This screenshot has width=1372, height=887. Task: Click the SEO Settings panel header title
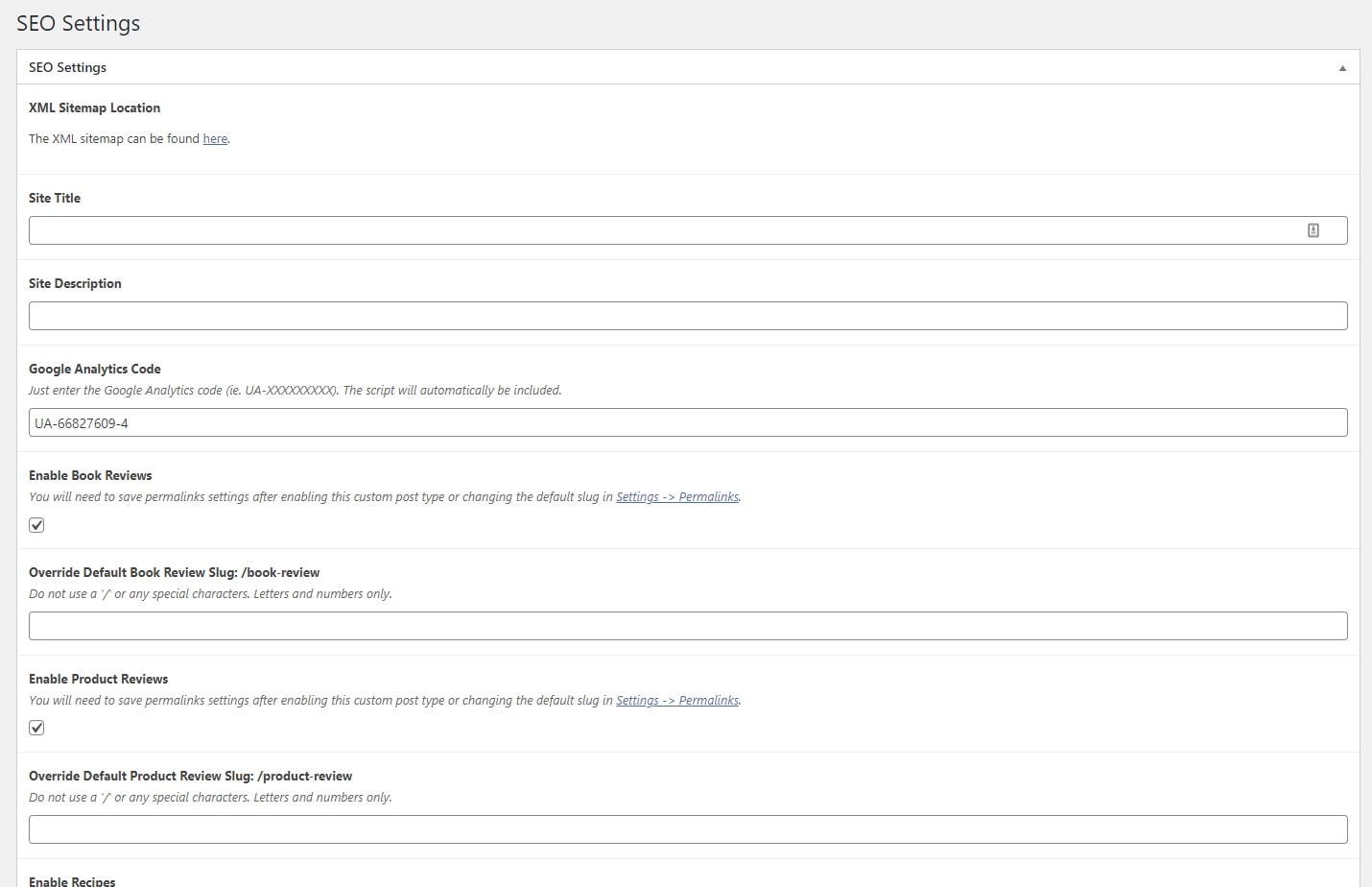67,67
